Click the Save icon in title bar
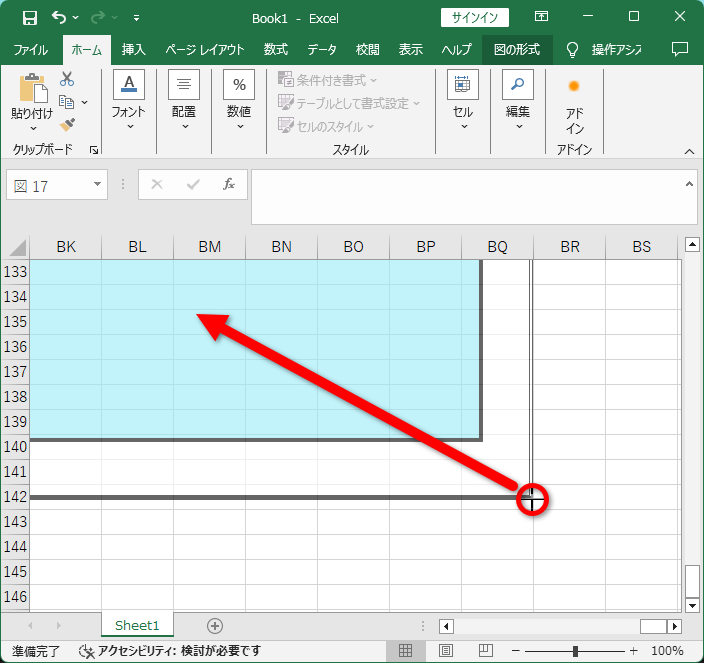 click(x=30, y=18)
